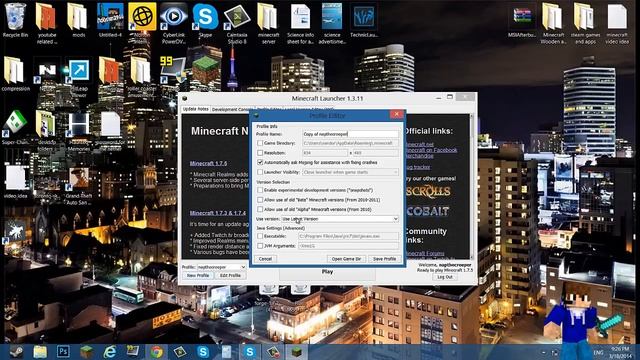
Task: Click the Open Game Dir button
Action: tap(346, 259)
